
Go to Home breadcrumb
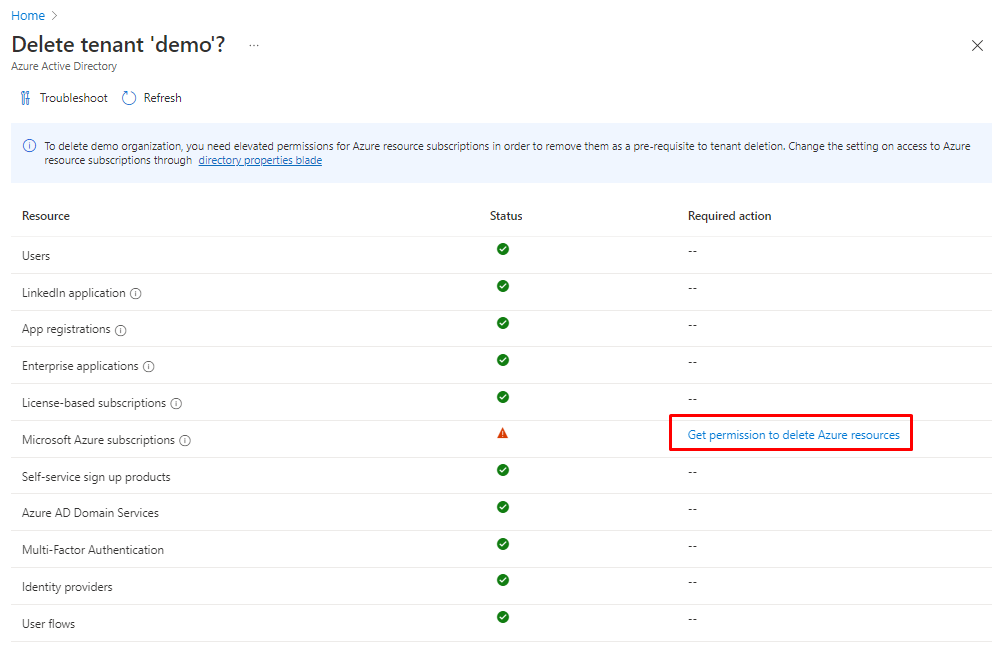point(28,15)
